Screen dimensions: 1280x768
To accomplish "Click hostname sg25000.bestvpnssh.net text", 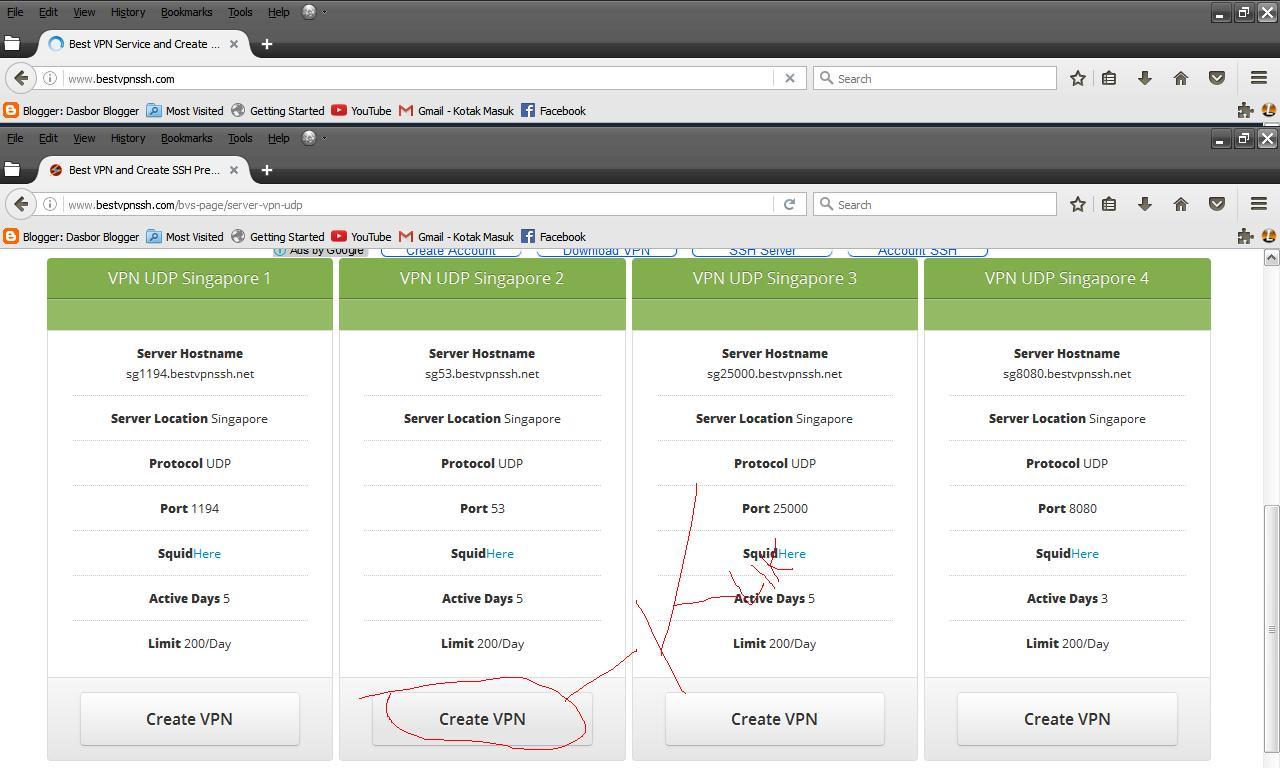I will (x=774, y=374).
